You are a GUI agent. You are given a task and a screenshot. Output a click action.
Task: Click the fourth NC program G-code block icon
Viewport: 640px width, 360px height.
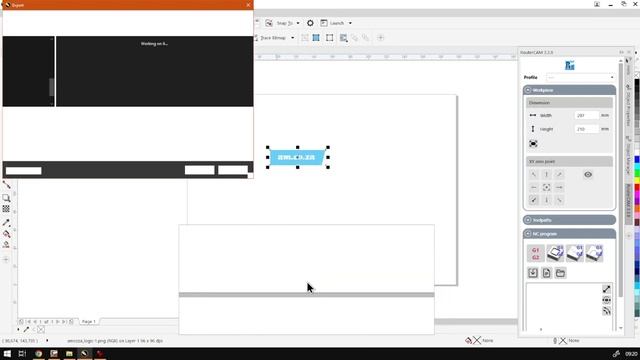tap(594, 253)
